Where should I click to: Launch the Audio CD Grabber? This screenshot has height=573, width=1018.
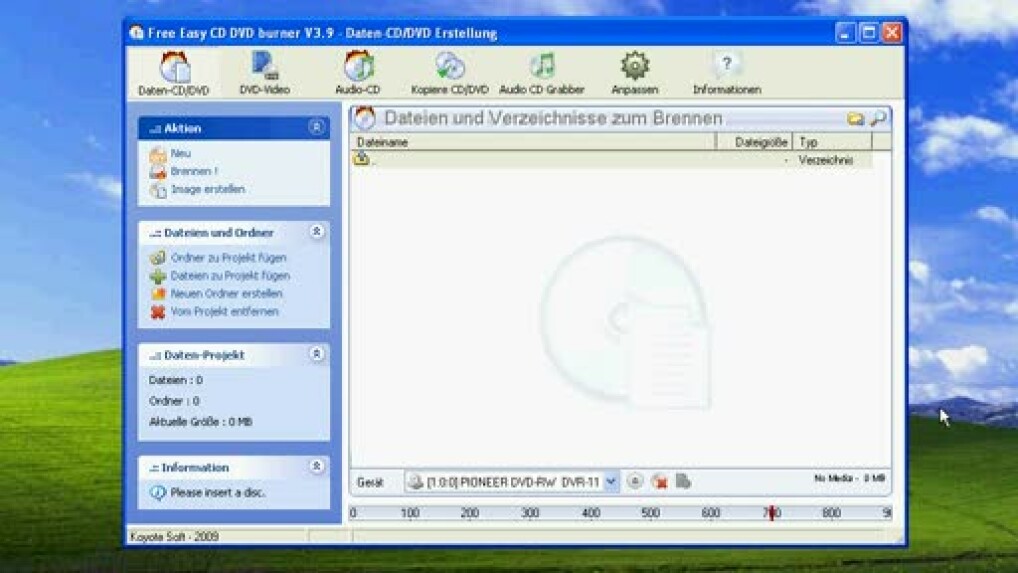tap(541, 73)
